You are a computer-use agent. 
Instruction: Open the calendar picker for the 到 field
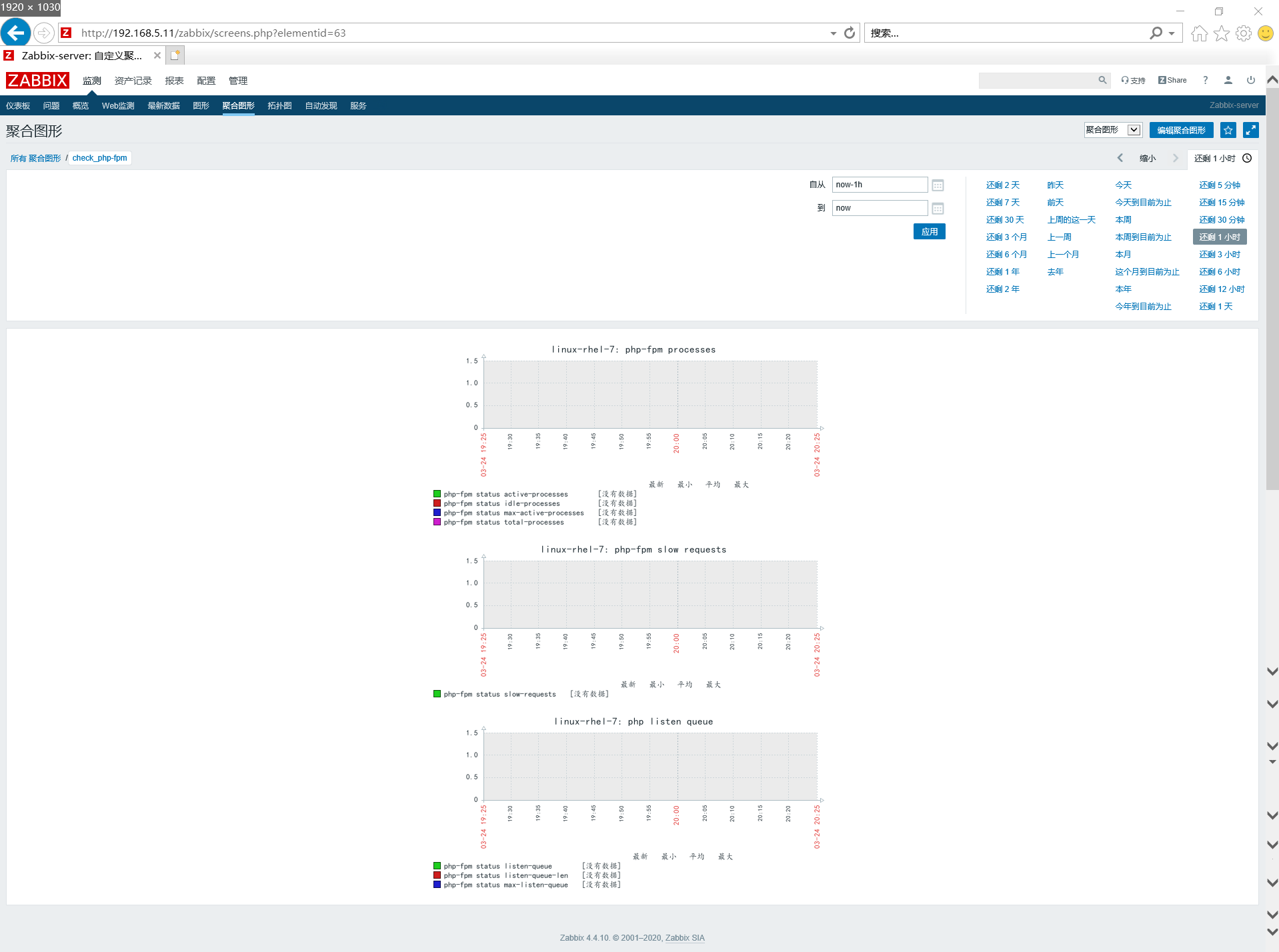pyautogui.click(x=937, y=208)
